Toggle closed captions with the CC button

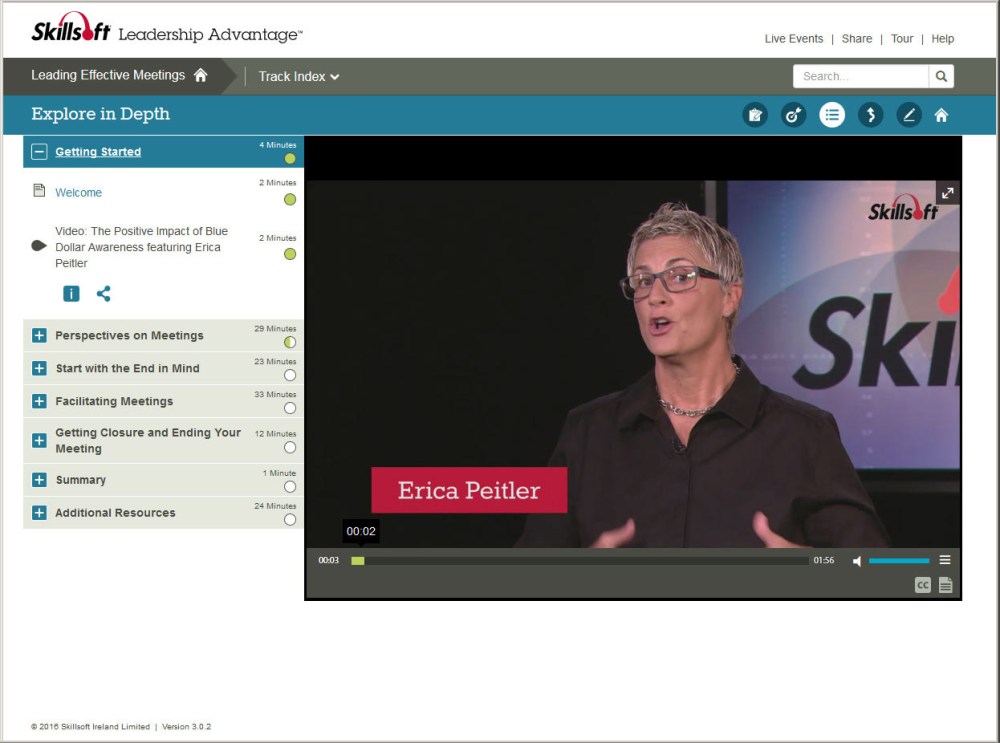(x=922, y=586)
